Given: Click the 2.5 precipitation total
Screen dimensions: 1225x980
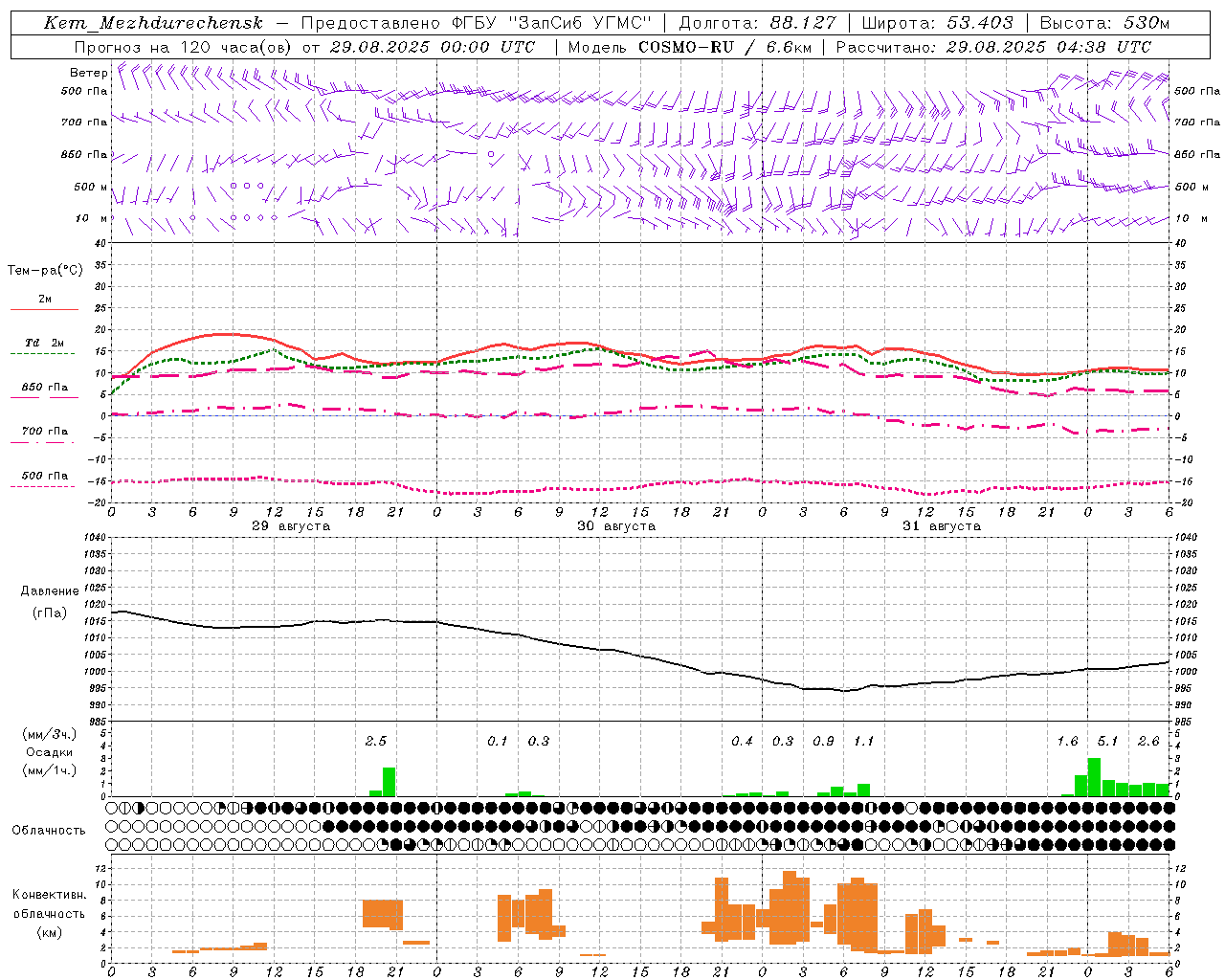Looking at the screenshot, I should 376,741.
